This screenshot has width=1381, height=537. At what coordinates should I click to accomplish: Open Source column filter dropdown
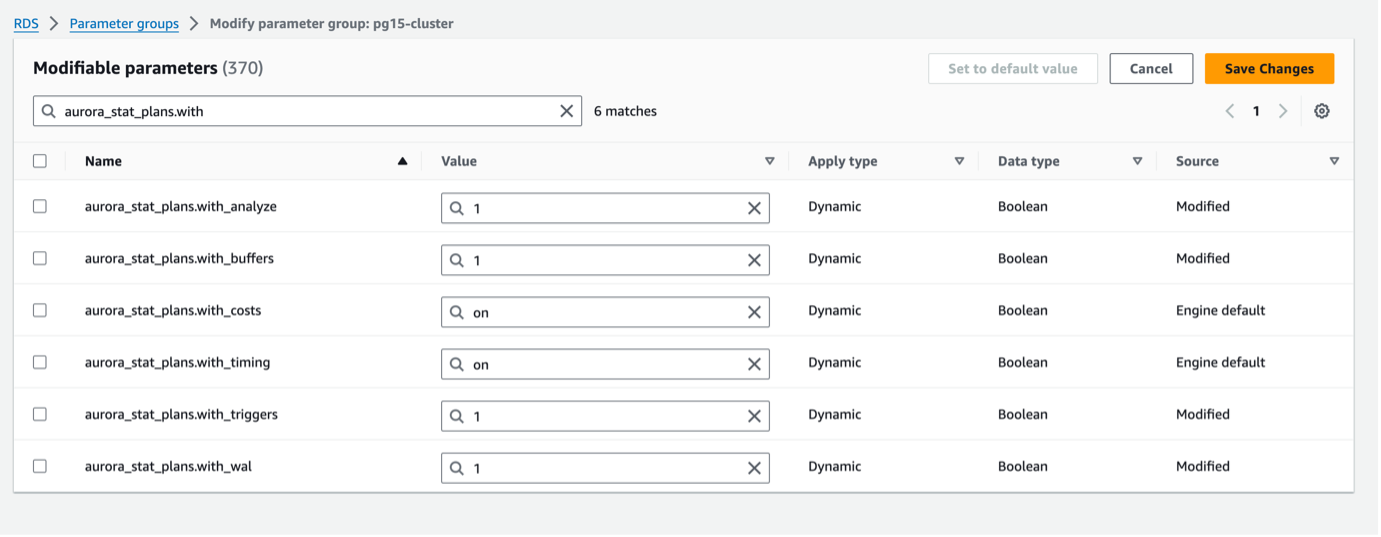(x=1334, y=161)
